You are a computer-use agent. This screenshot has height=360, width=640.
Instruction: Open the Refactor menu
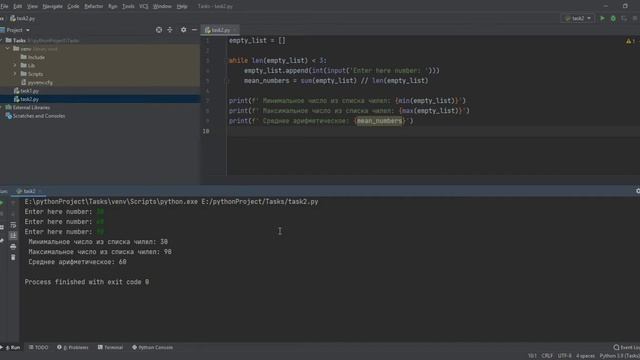coord(93,6)
